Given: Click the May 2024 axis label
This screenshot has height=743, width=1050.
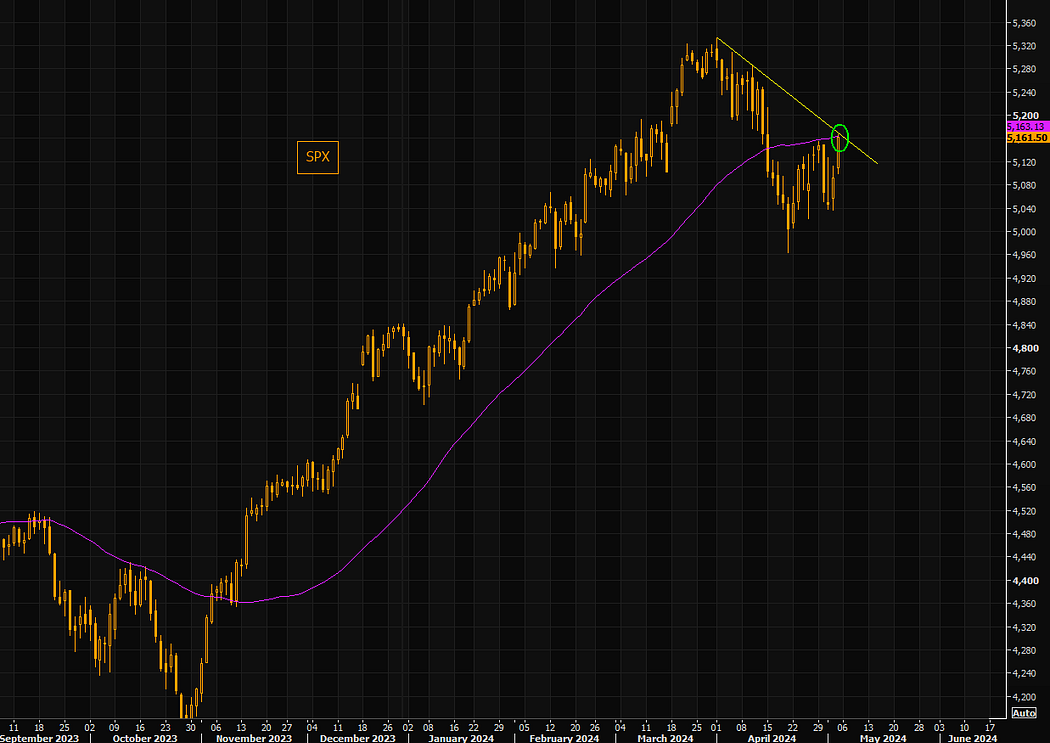Looking at the screenshot, I should [884, 738].
